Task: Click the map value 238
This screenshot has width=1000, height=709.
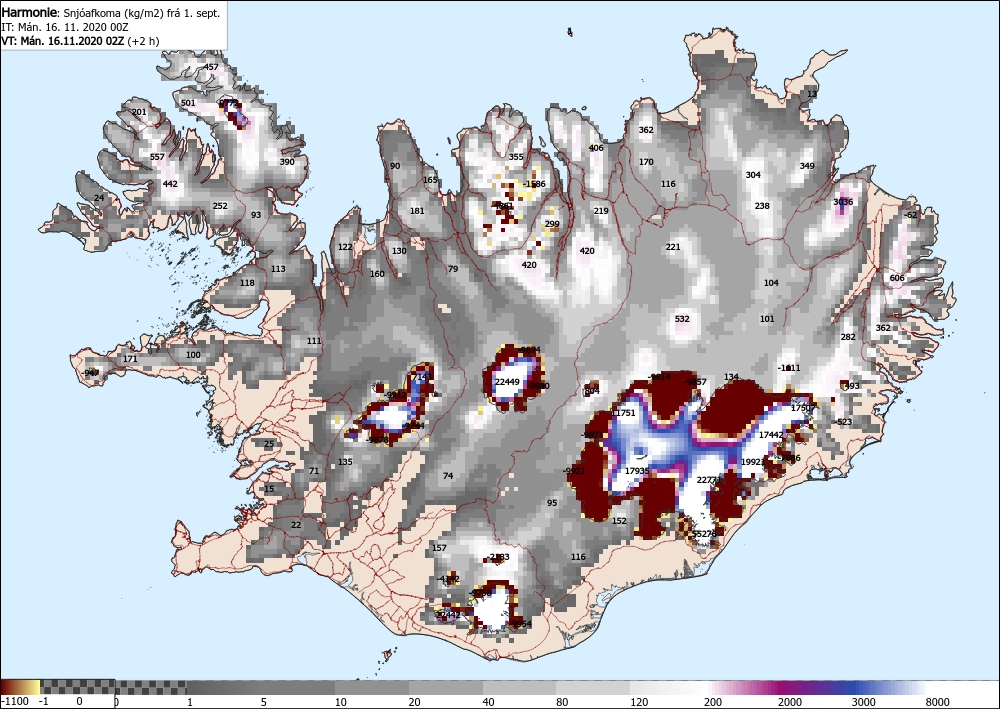Action: tap(762, 205)
